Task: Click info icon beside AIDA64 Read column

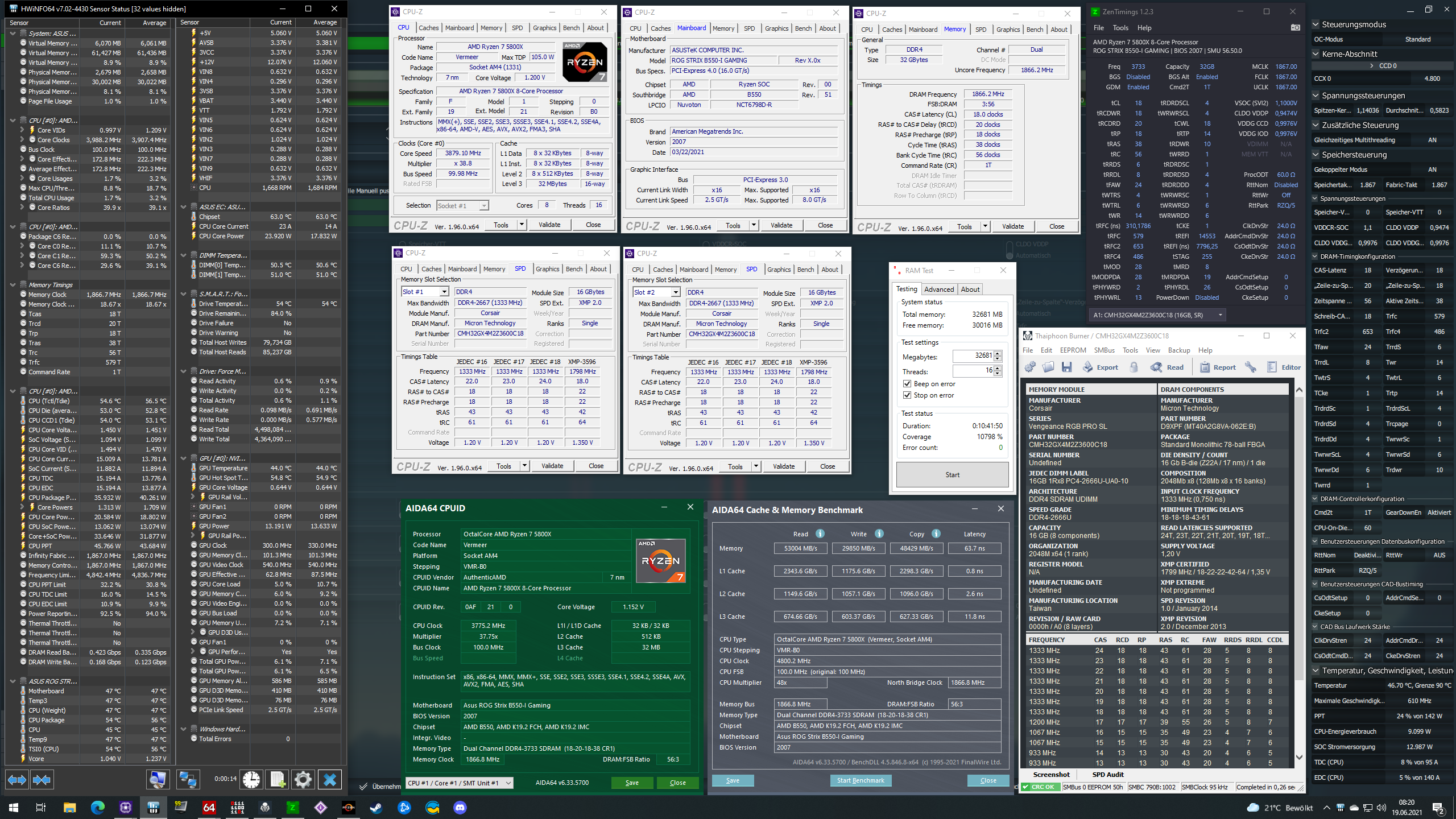Action: pos(820,533)
